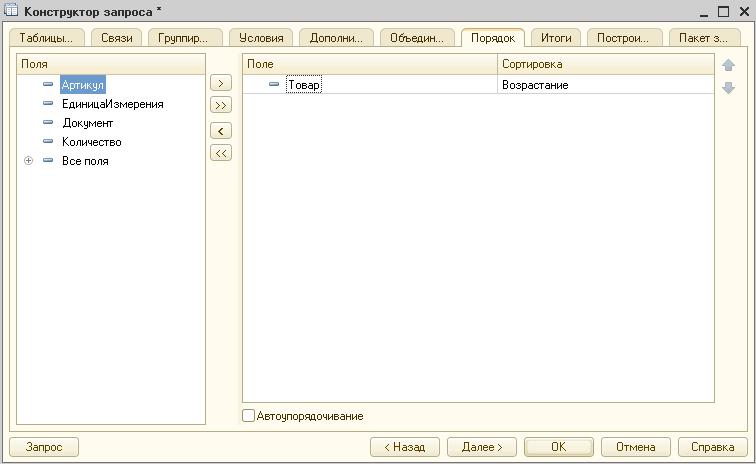Open the Условия tab
This screenshot has width=756, height=464.
click(261, 38)
